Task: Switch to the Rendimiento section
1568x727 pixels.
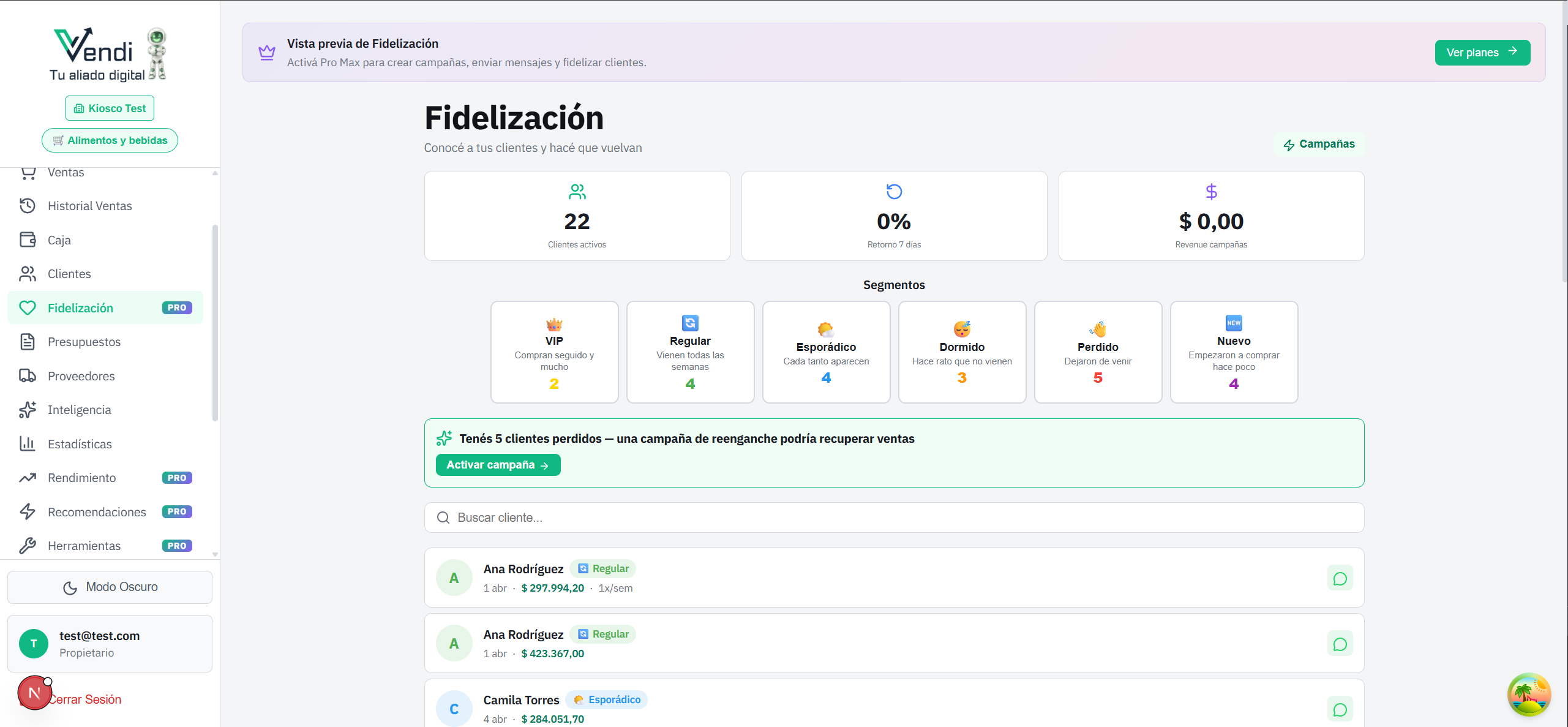Action: click(x=81, y=478)
